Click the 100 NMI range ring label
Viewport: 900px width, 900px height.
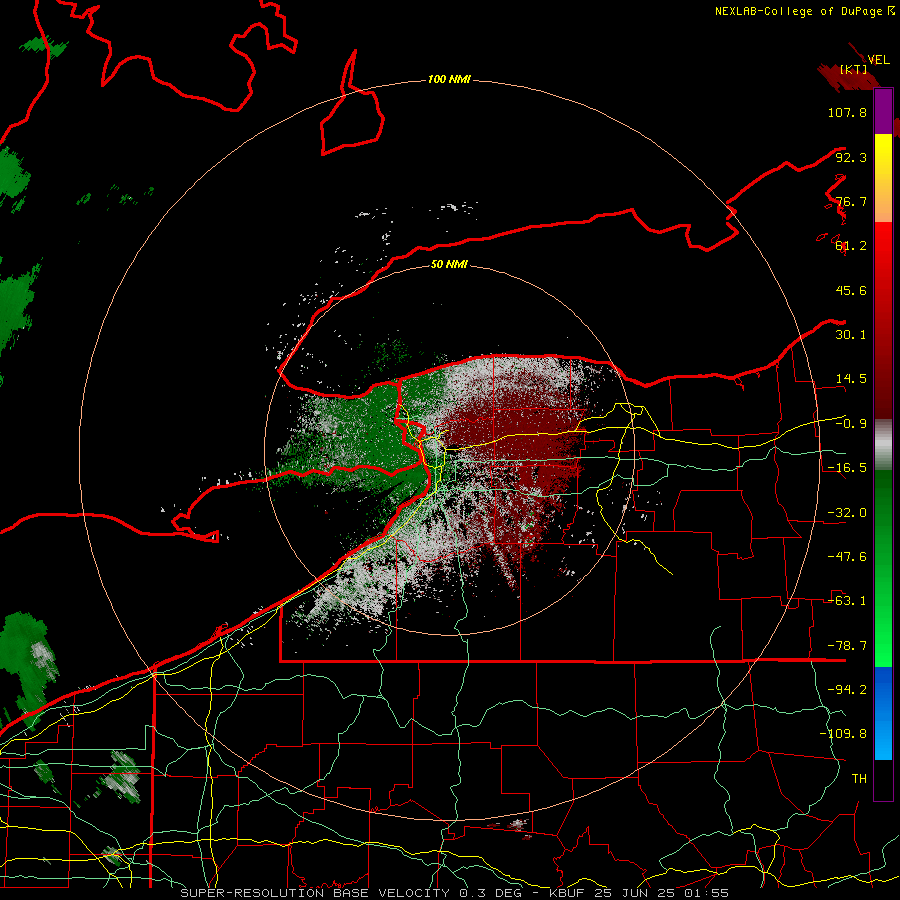coord(449,79)
